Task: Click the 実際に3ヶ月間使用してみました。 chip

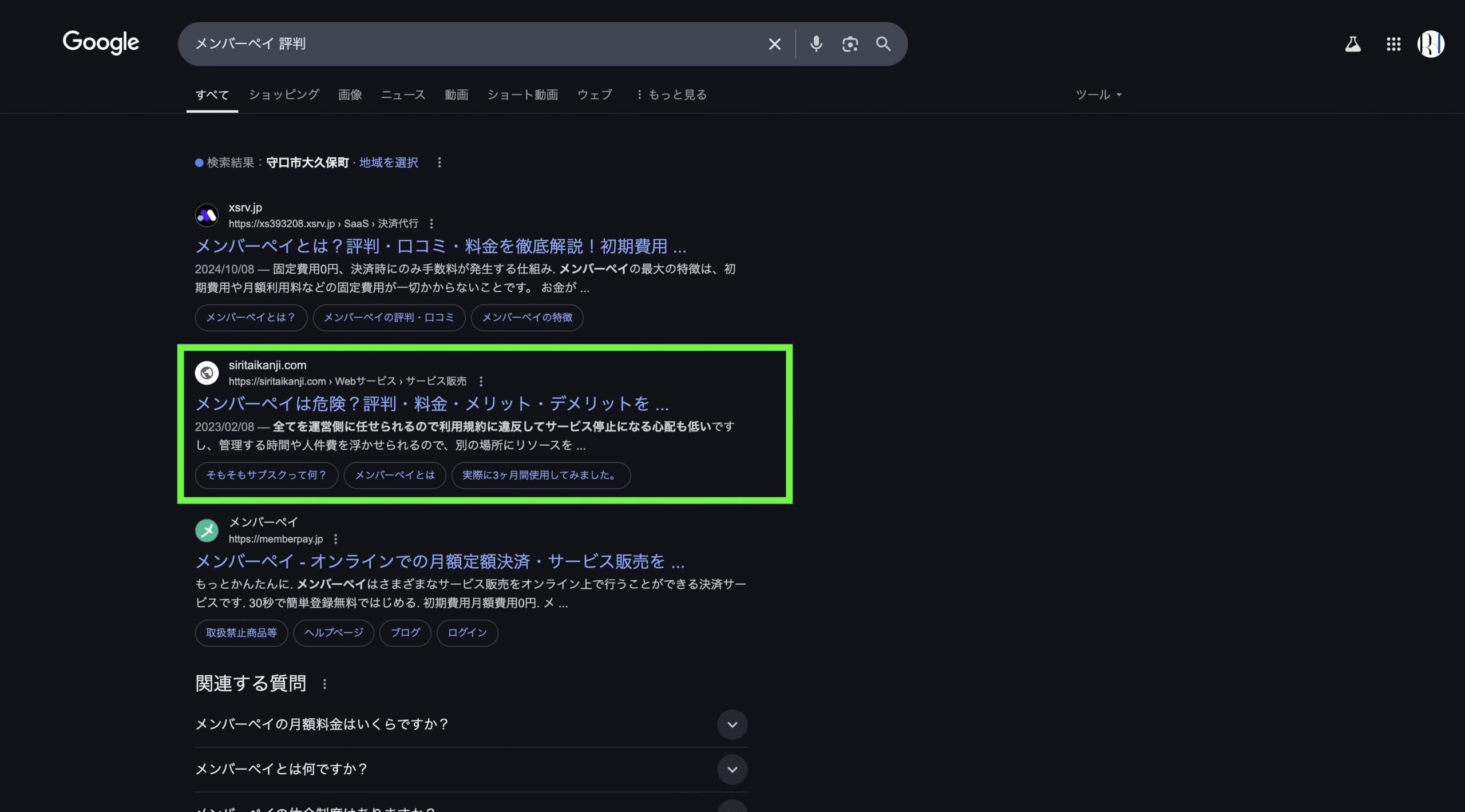Action: [541, 476]
